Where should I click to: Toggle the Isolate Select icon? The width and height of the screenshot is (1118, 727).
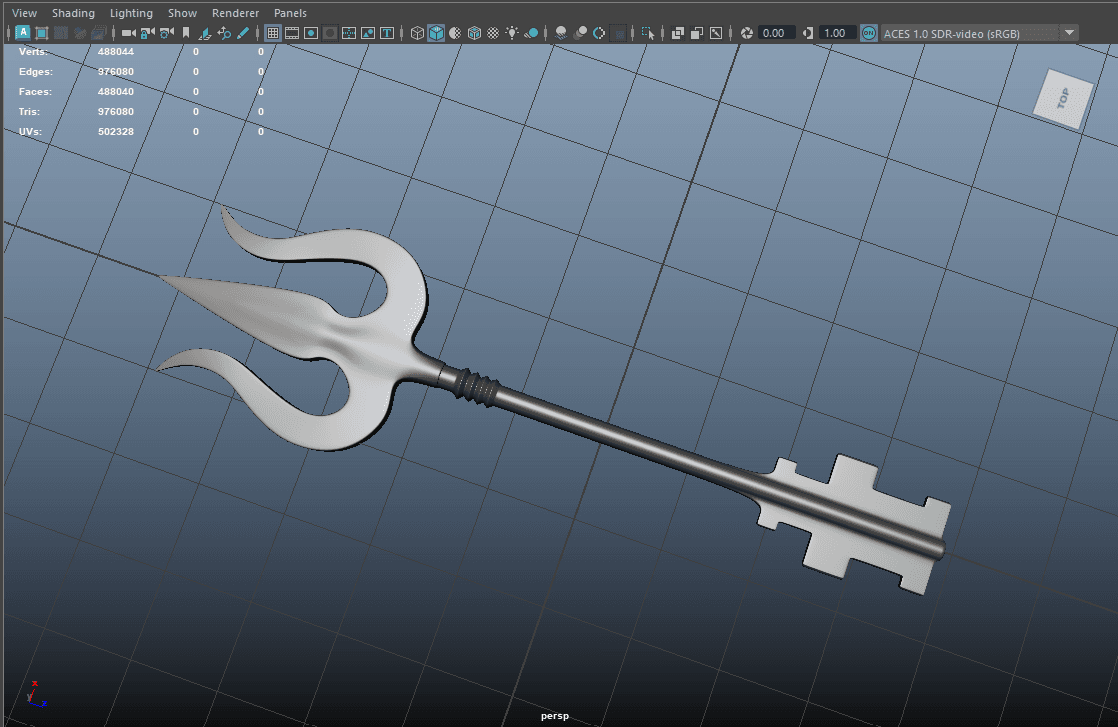coord(647,33)
